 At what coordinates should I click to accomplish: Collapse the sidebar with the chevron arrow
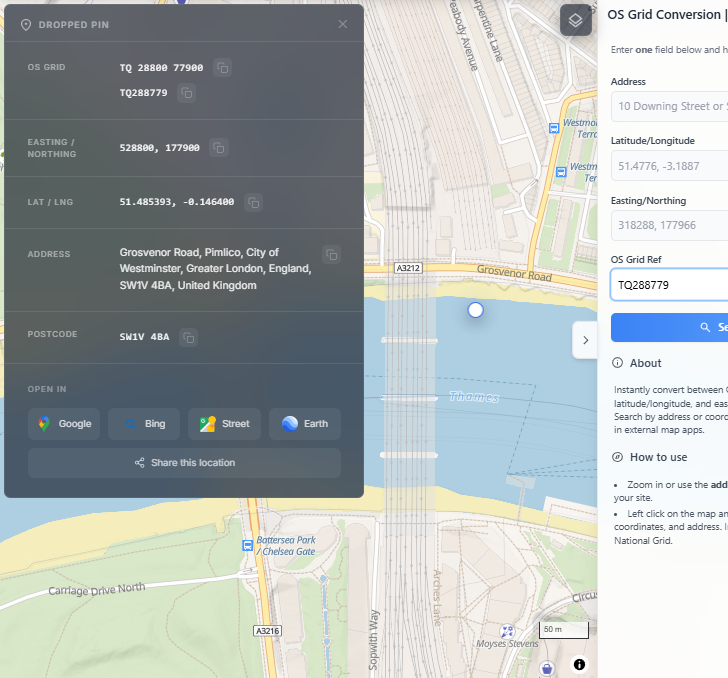point(585,340)
